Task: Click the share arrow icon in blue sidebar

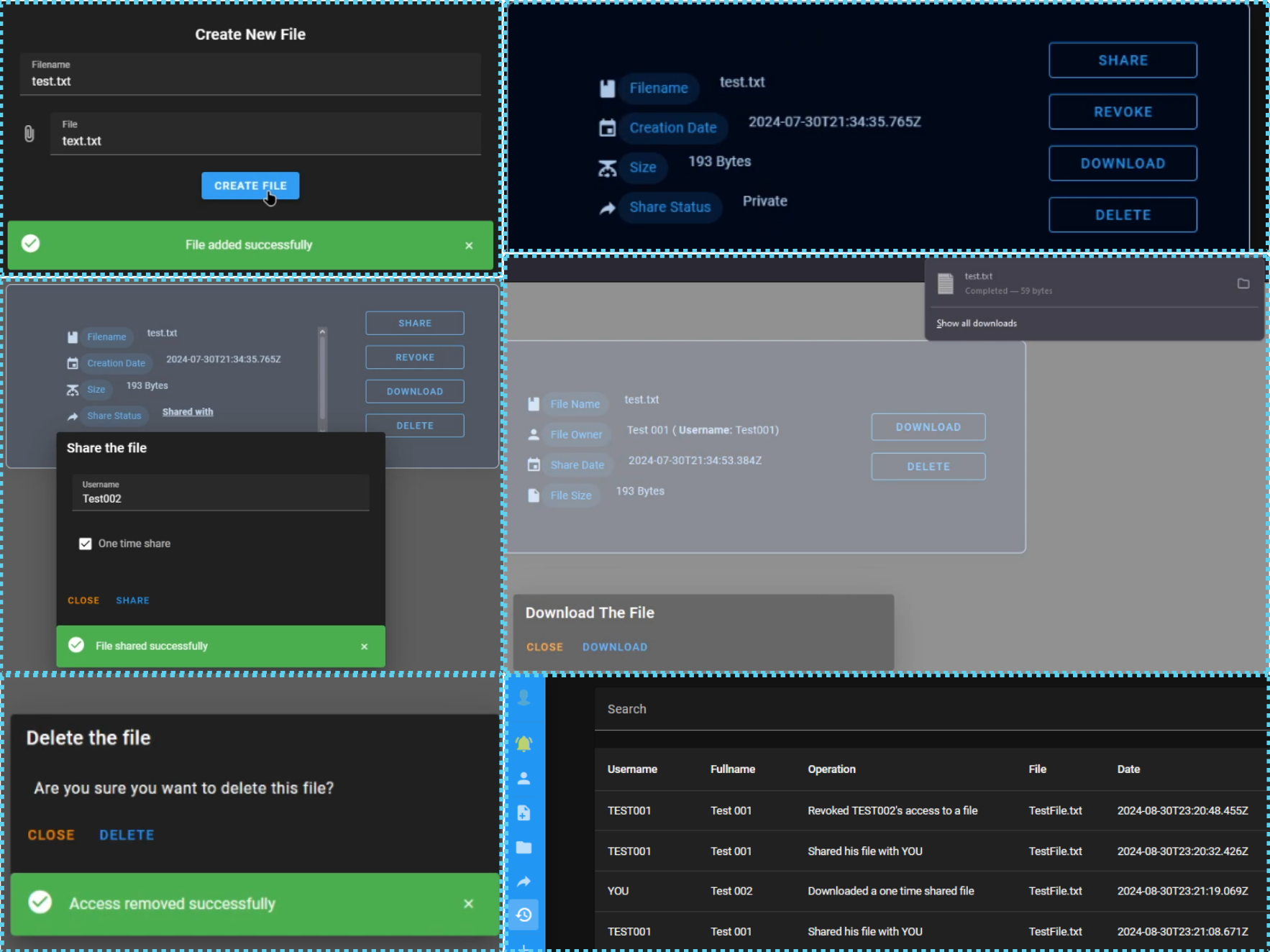Action: click(x=524, y=882)
